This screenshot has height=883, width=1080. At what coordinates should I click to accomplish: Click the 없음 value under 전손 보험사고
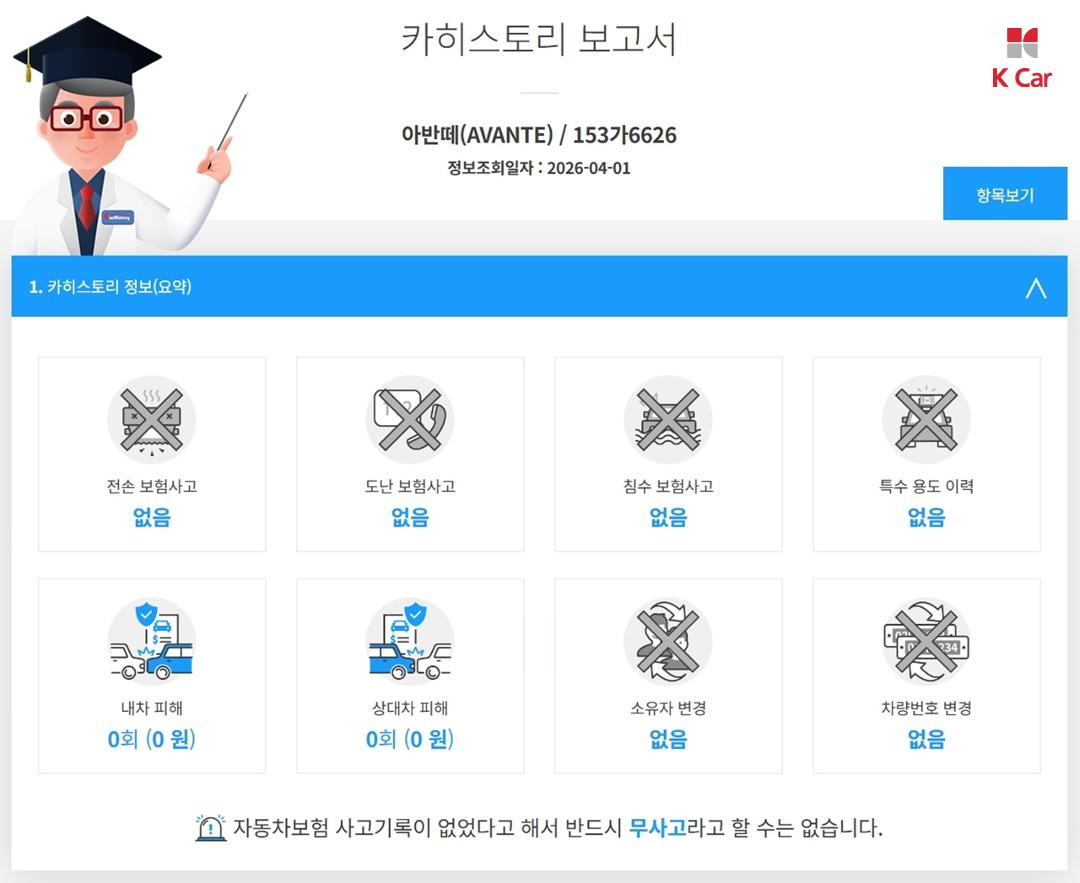point(152,517)
